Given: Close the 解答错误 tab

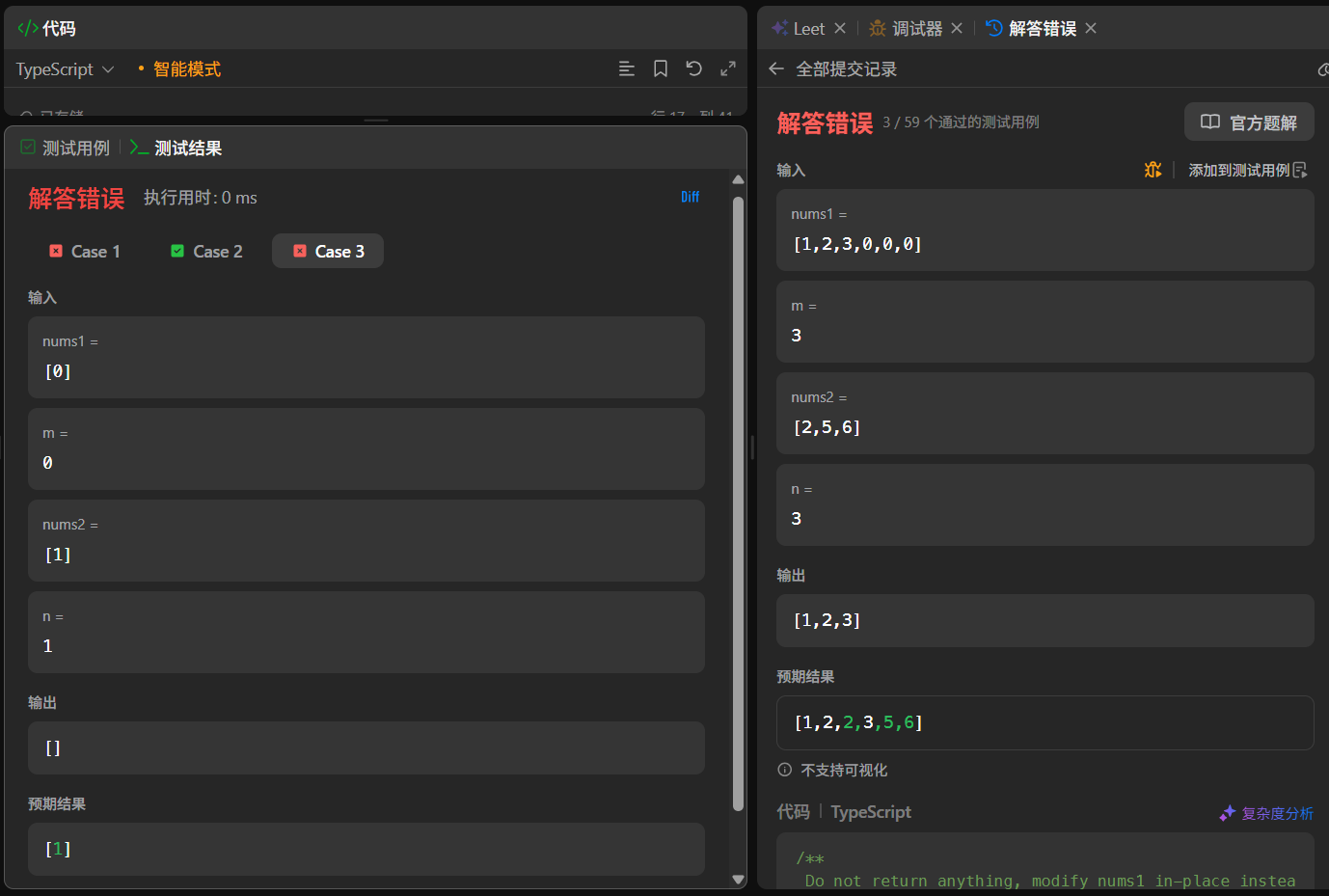Looking at the screenshot, I should click(1091, 28).
